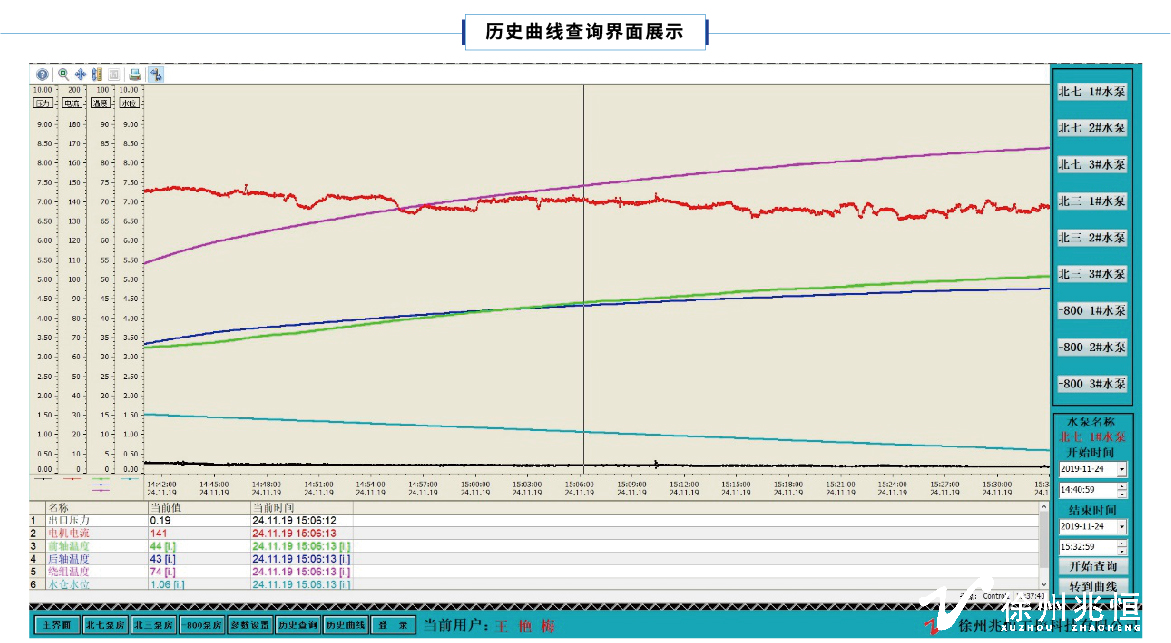Click the 开始查询 start query button
This screenshot has width=1171, height=643.
tap(1092, 567)
